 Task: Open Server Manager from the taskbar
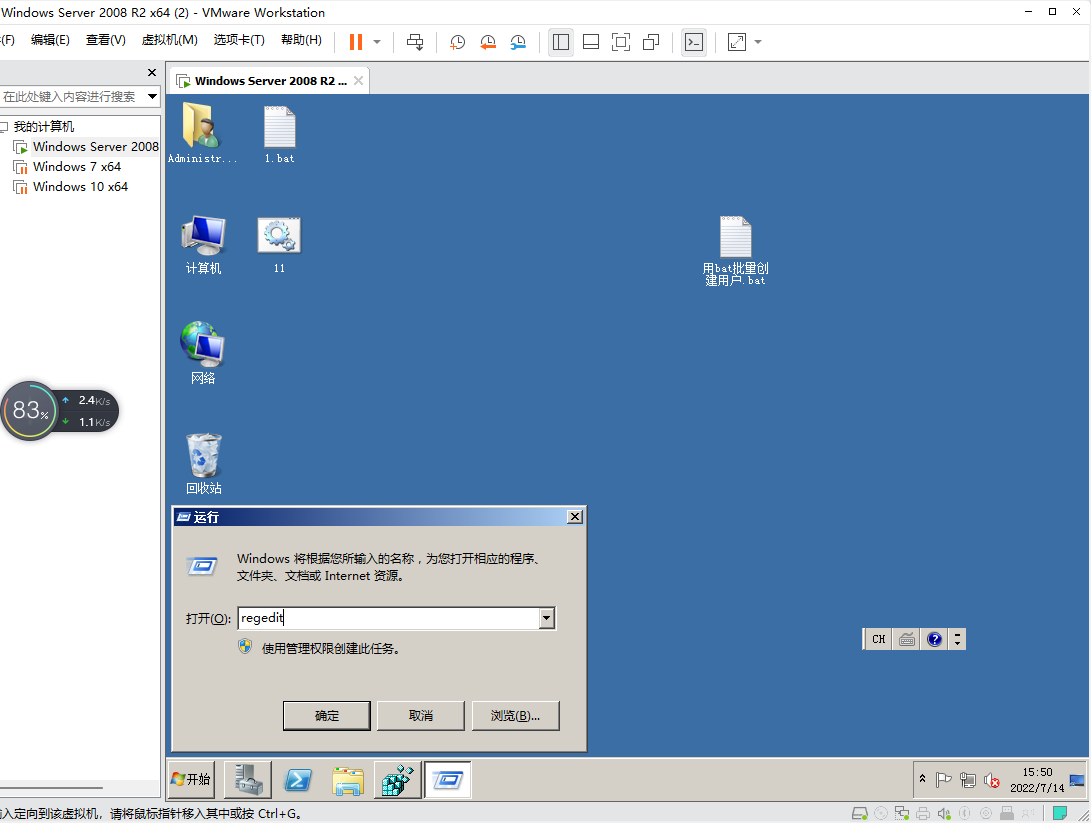pyautogui.click(x=248, y=779)
